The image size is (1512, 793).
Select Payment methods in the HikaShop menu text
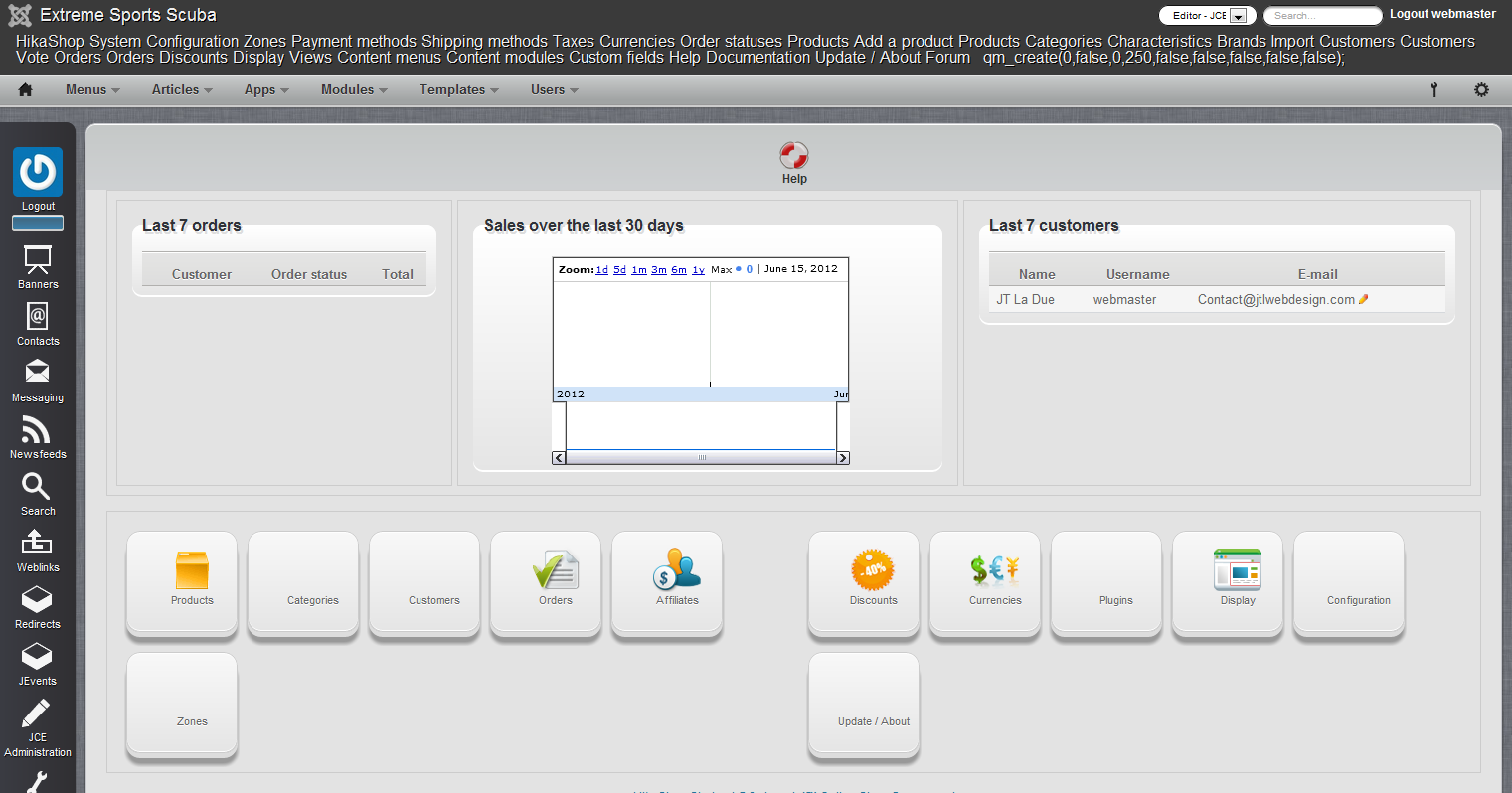pyautogui.click(x=354, y=42)
